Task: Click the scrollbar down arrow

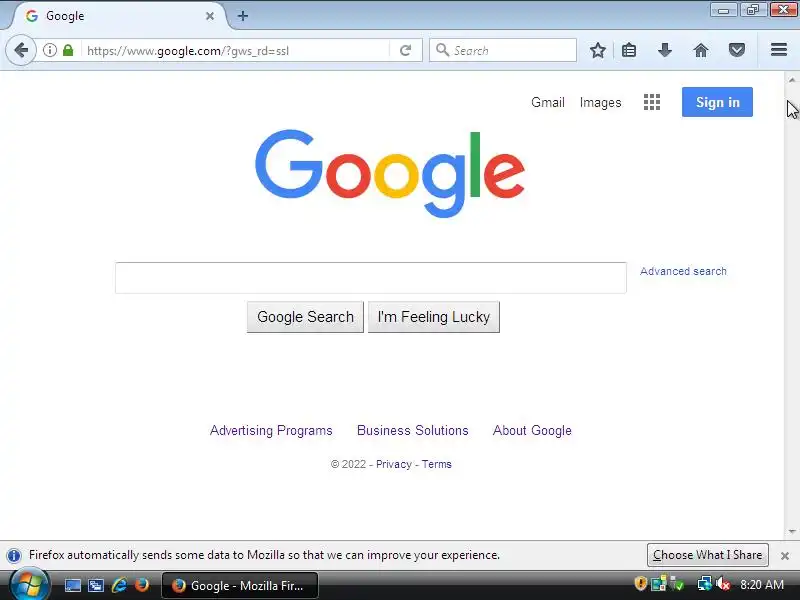Action: point(791,531)
